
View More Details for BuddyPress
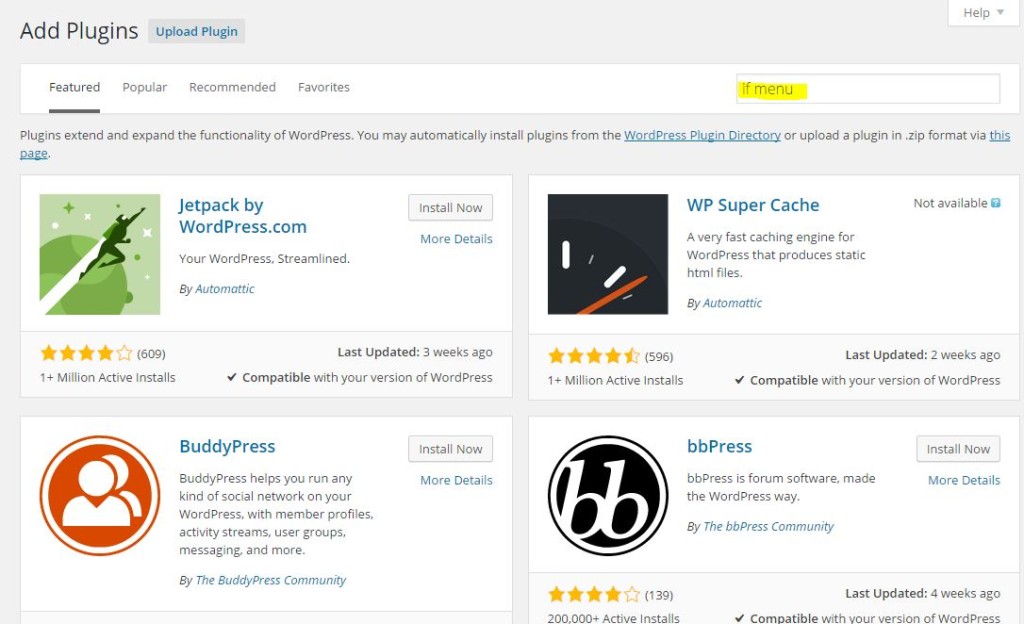[456, 480]
